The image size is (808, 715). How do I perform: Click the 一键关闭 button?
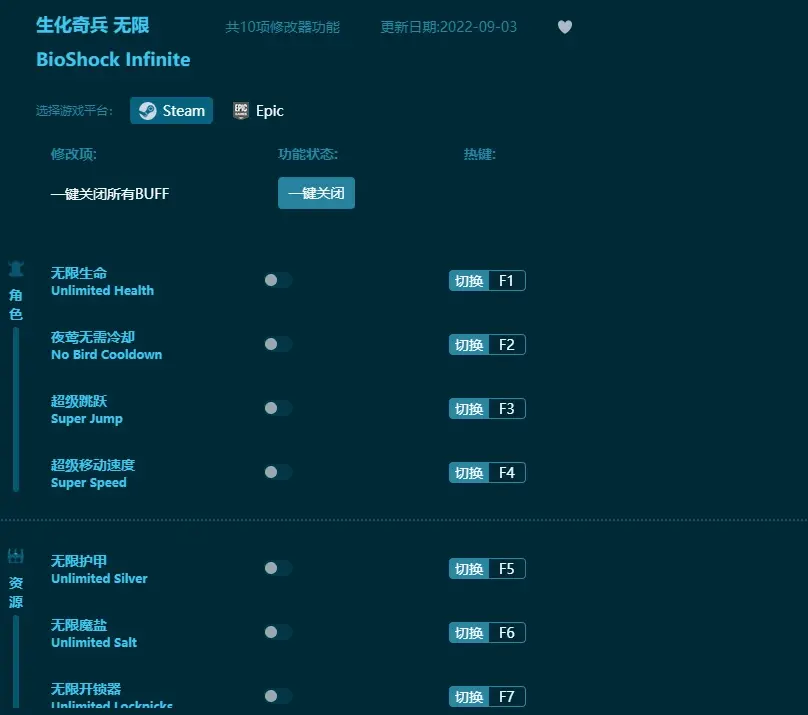point(316,193)
